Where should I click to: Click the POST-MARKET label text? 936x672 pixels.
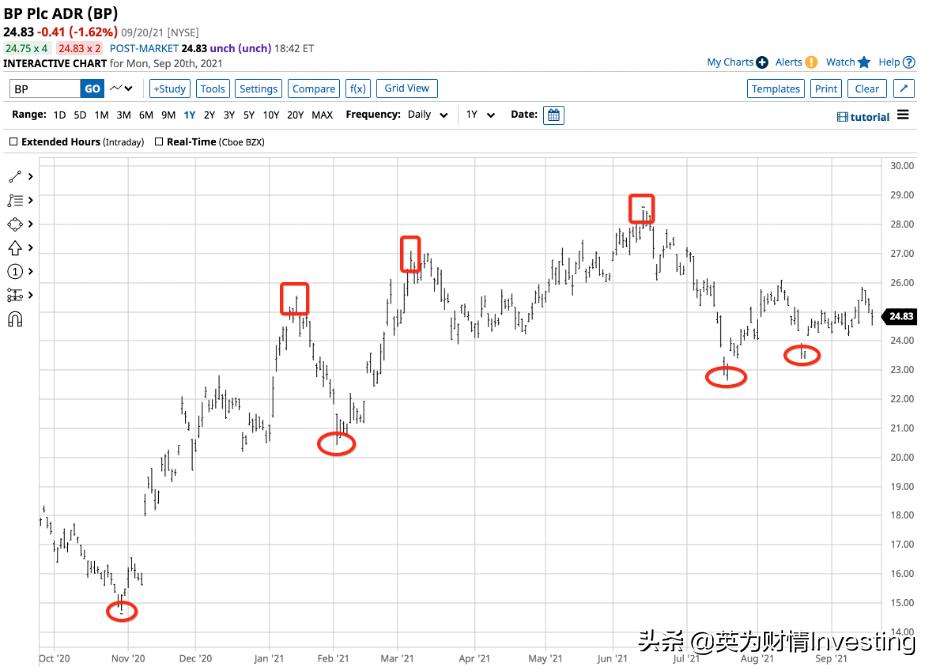click(x=144, y=48)
